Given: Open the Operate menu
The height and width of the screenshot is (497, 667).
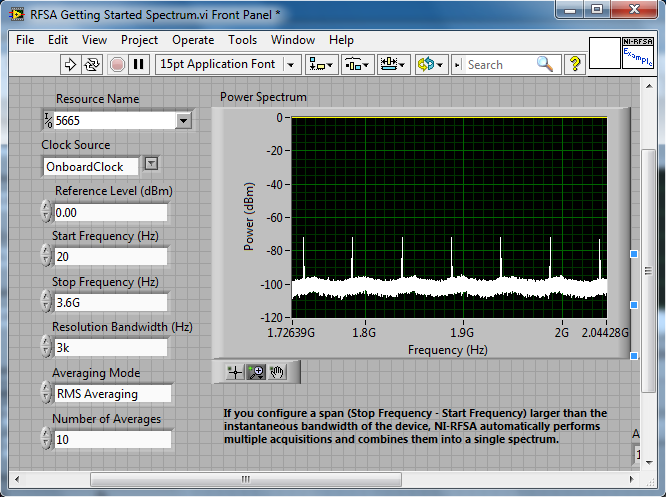Looking at the screenshot, I should tap(192, 40).
